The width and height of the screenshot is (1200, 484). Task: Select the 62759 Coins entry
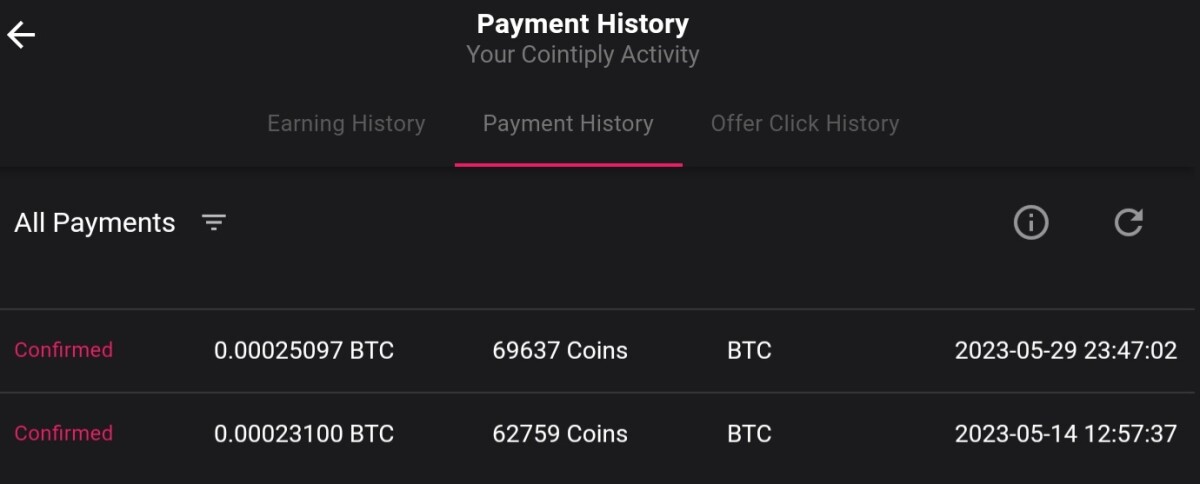click(x=560, y=434)
